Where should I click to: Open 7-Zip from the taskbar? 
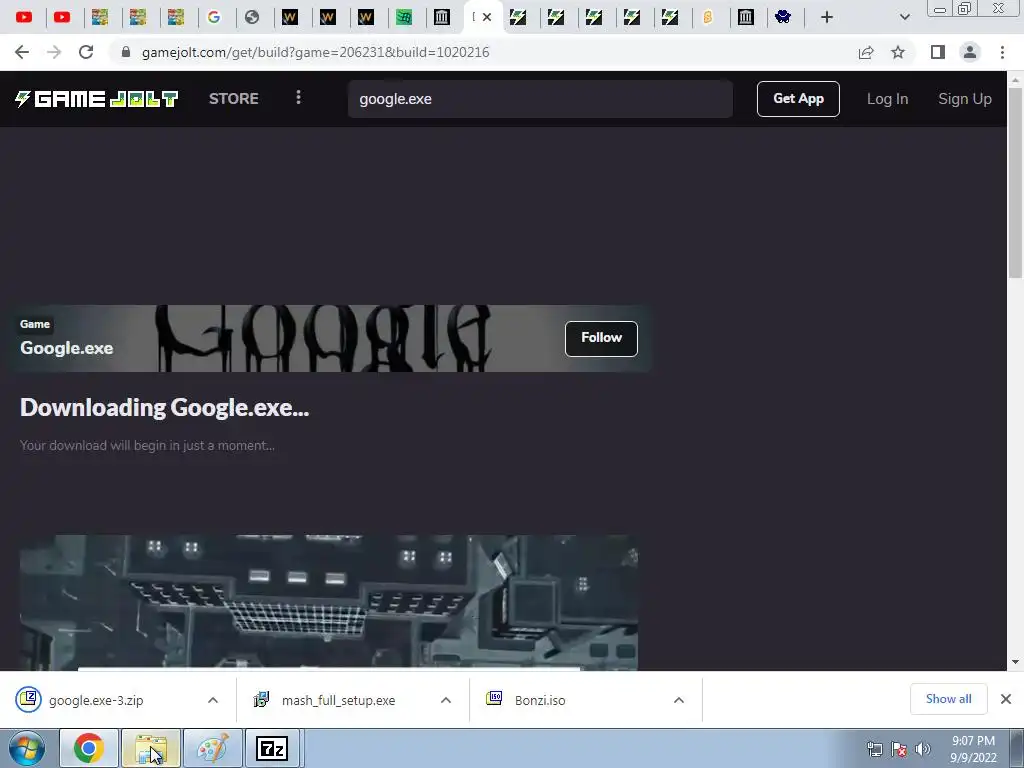tap(272, 748)
